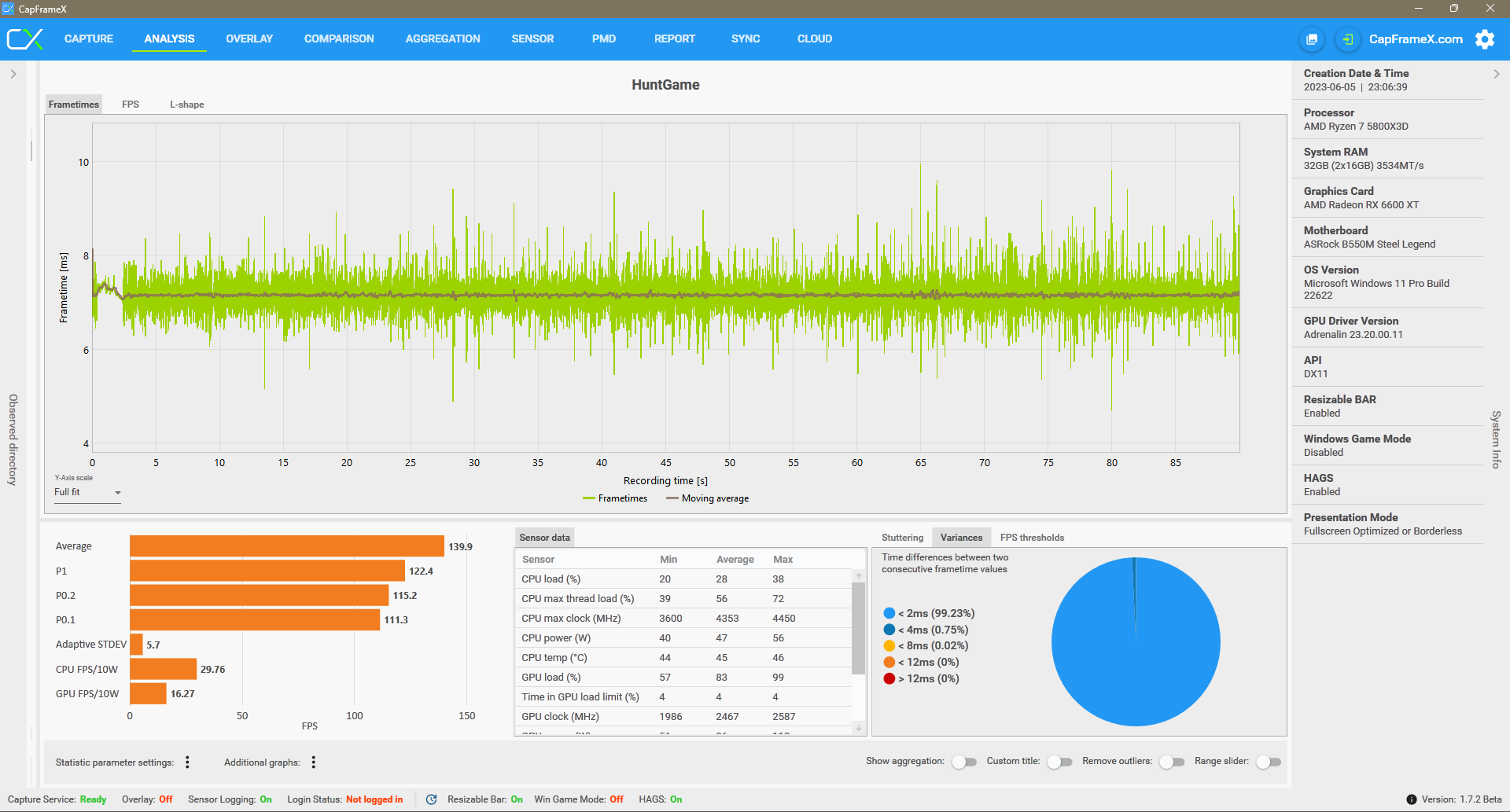Viewport: 1510px width, 812px height.
Task: Toggle Frametimes series in chart legend
Action: point(615,498)
